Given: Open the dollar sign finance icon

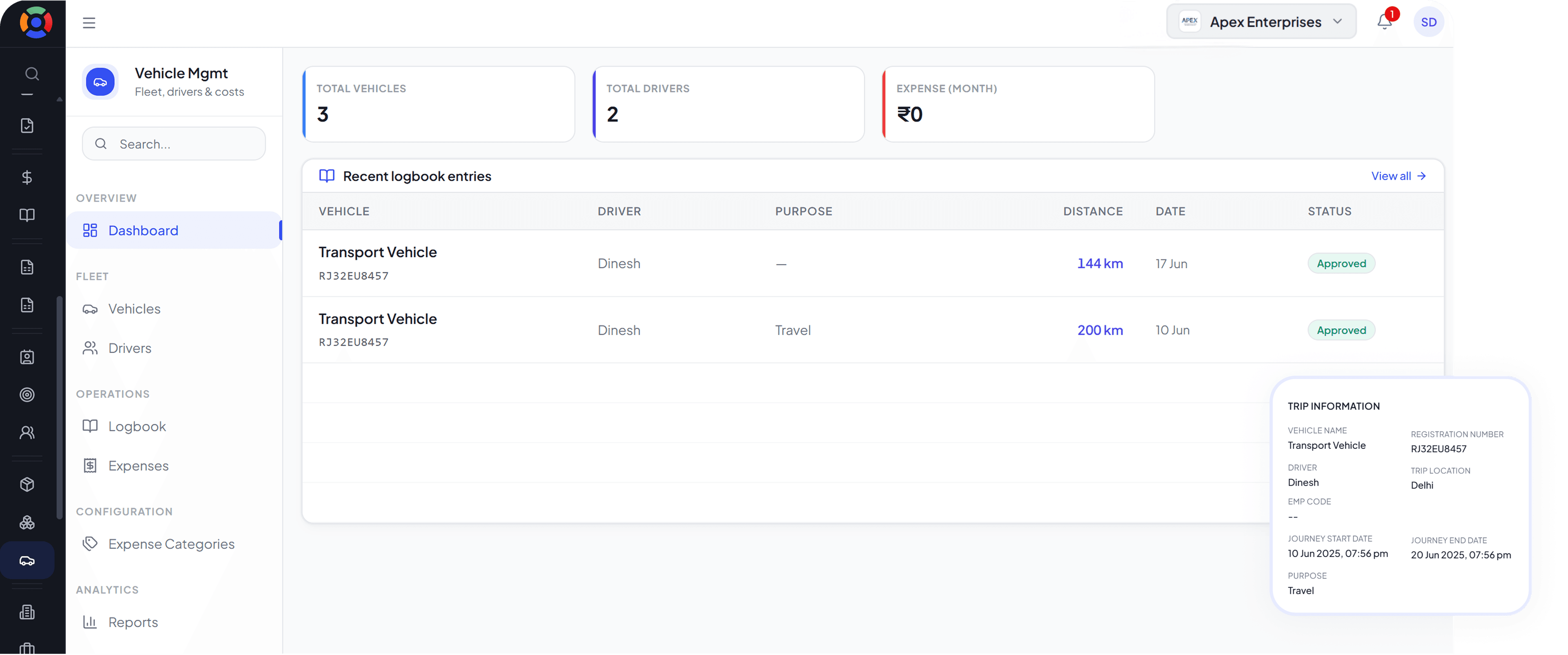Looking at the screenshot, I should coord(27,177).
